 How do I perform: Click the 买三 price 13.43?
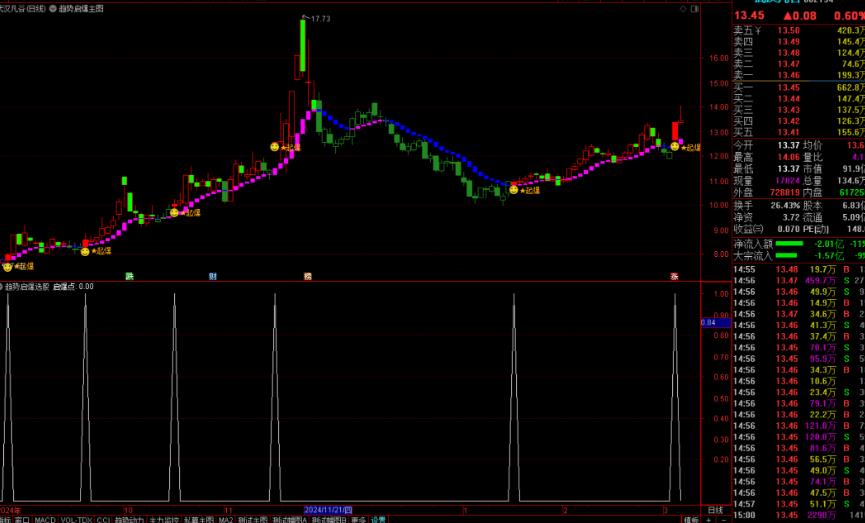(x=788, y=110)
